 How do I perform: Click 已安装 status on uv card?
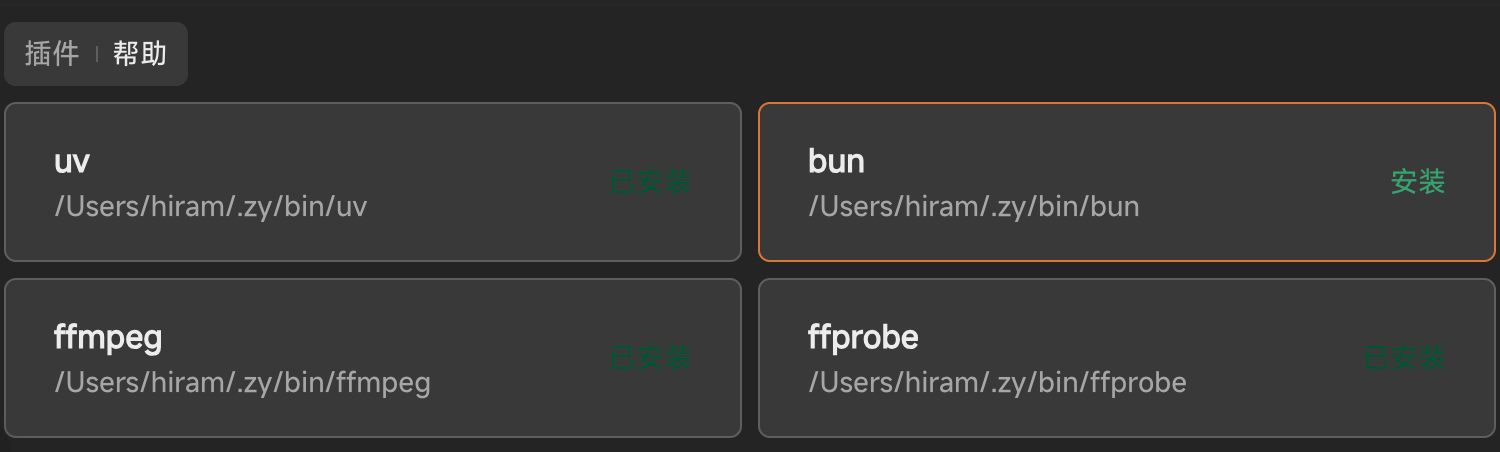[650, 182]
